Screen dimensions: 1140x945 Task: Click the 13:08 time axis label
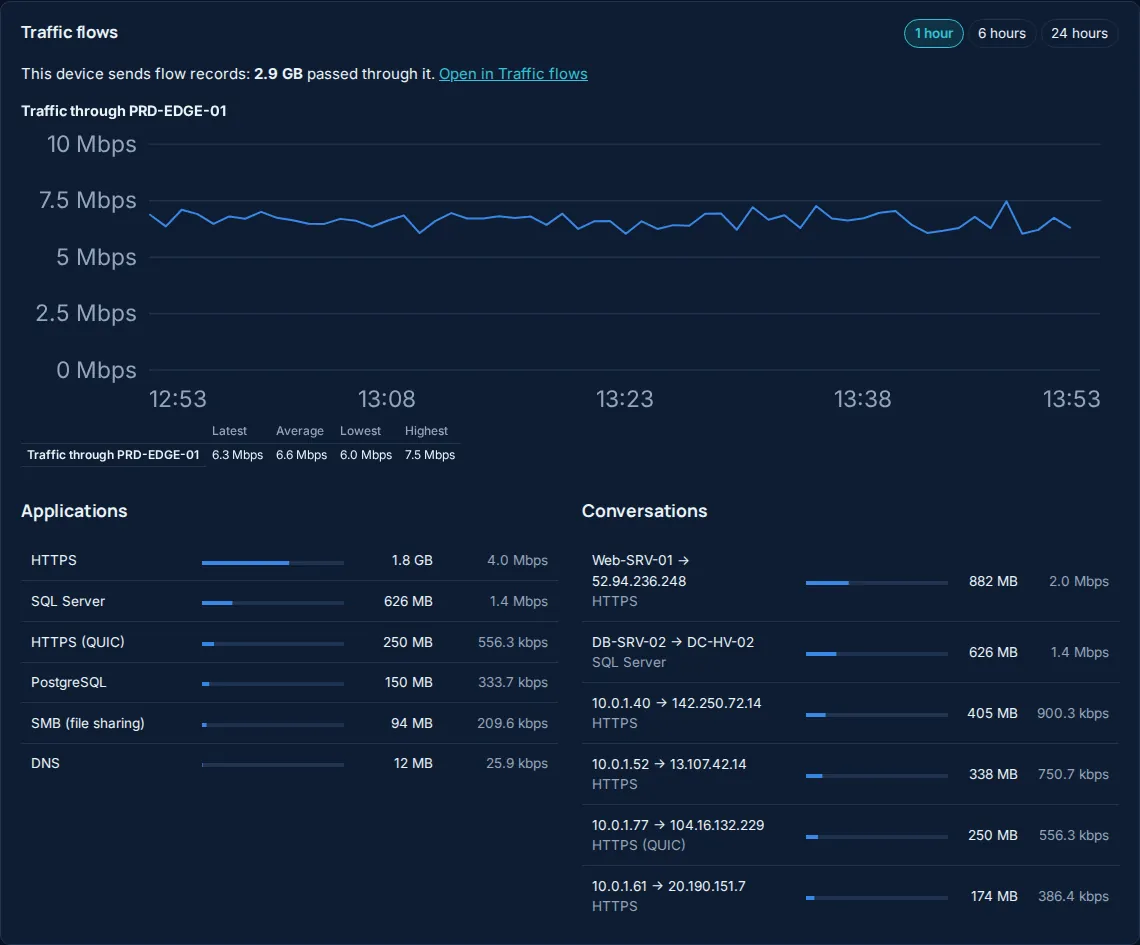pos(386,399)
